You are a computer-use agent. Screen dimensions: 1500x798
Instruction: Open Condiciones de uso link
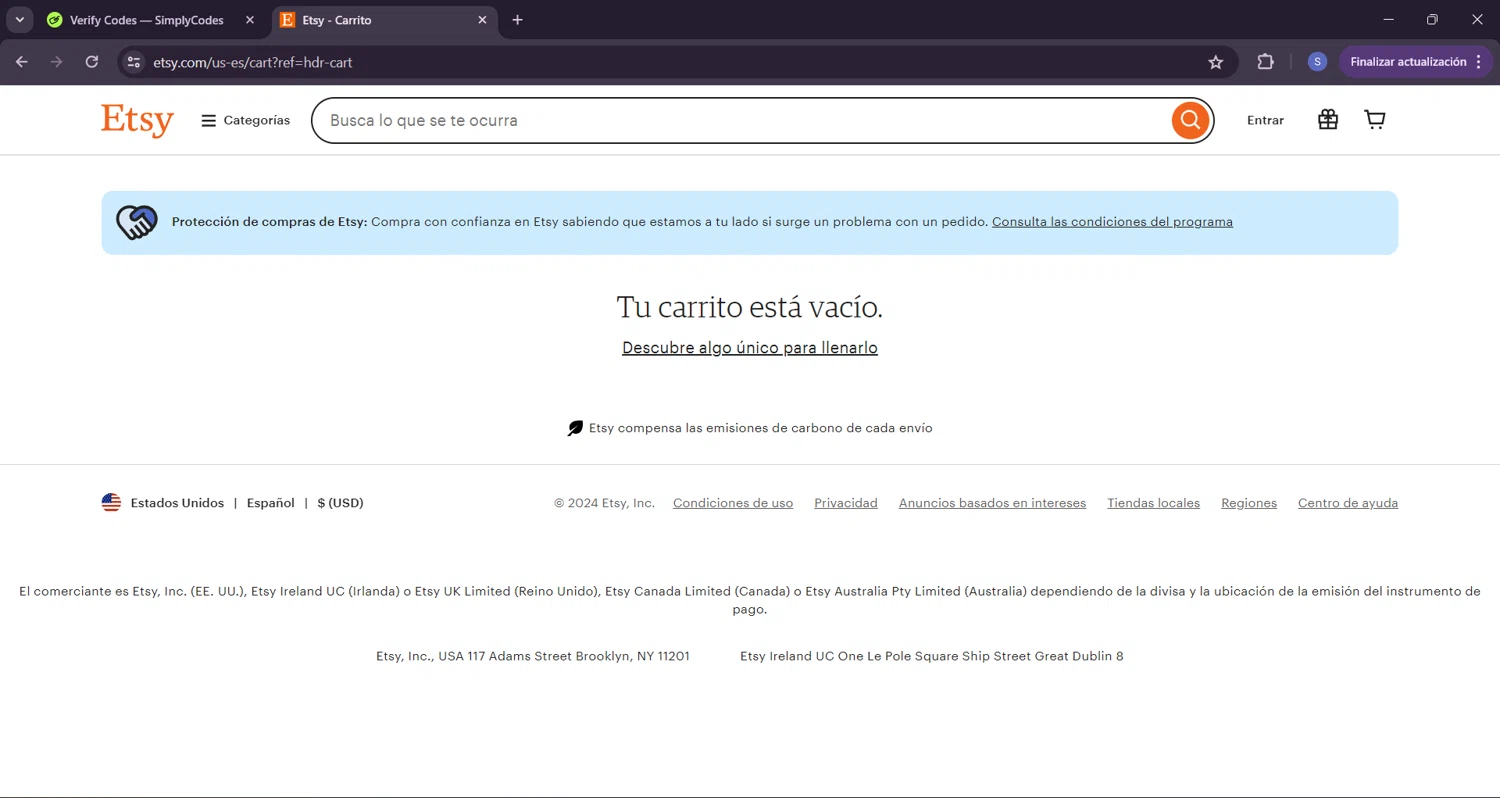click(x=733, y=503)
